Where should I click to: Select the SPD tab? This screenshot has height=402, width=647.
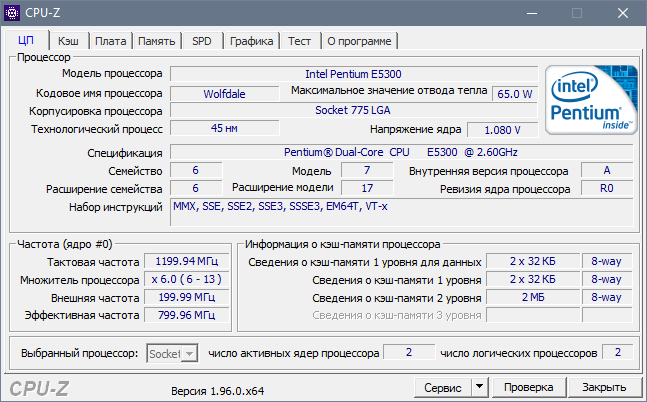(202, 41)
